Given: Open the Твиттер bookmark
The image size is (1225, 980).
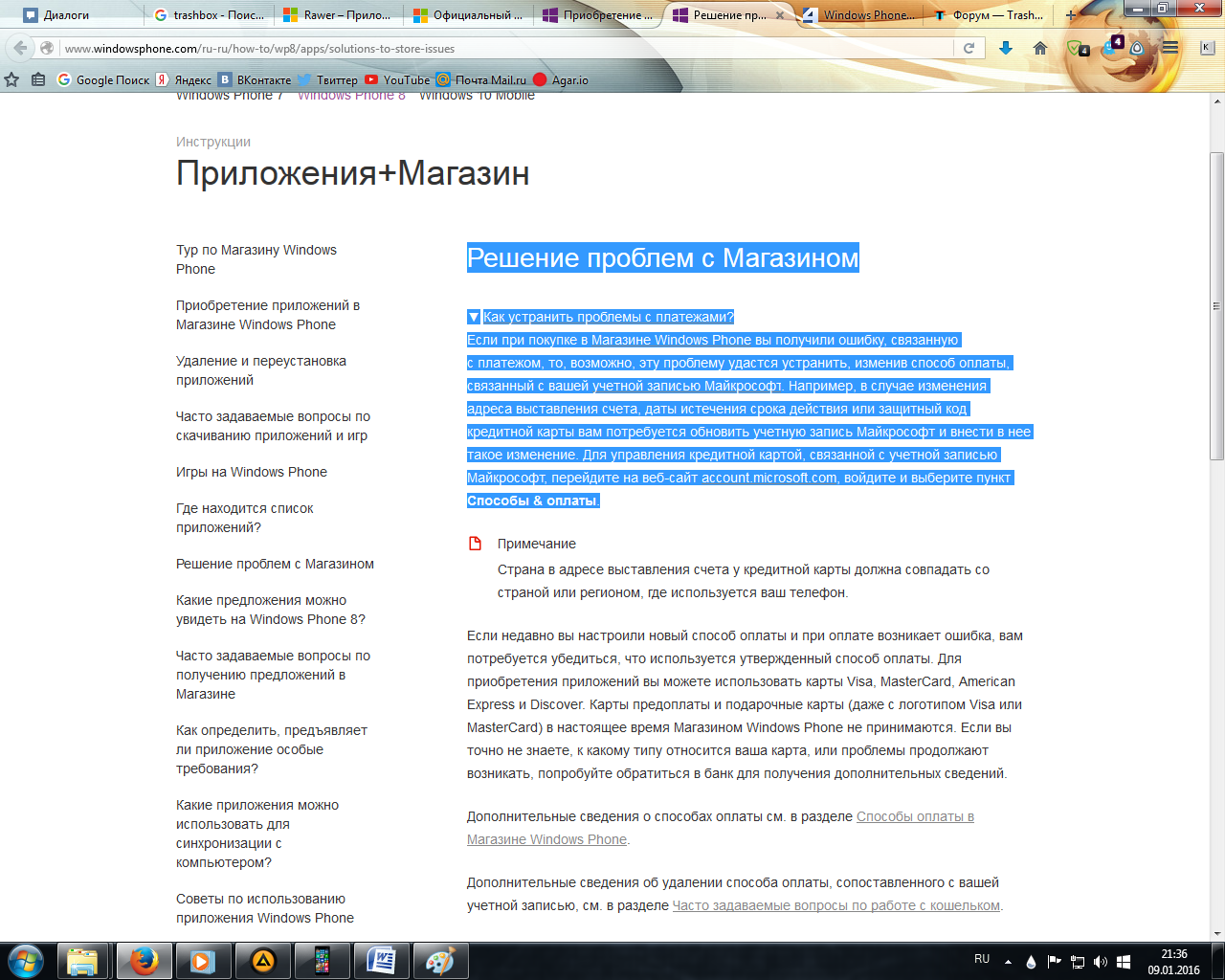Looking at the screenshot, I should point(327,79).
